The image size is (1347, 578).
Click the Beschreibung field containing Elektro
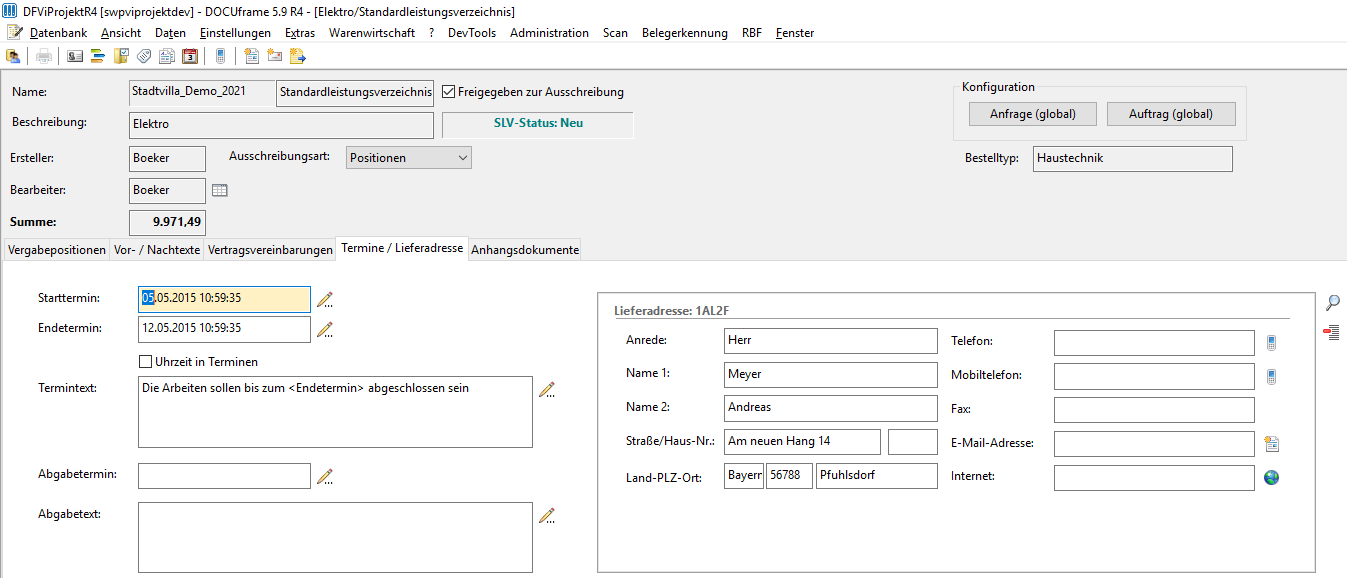pos(281,125)
